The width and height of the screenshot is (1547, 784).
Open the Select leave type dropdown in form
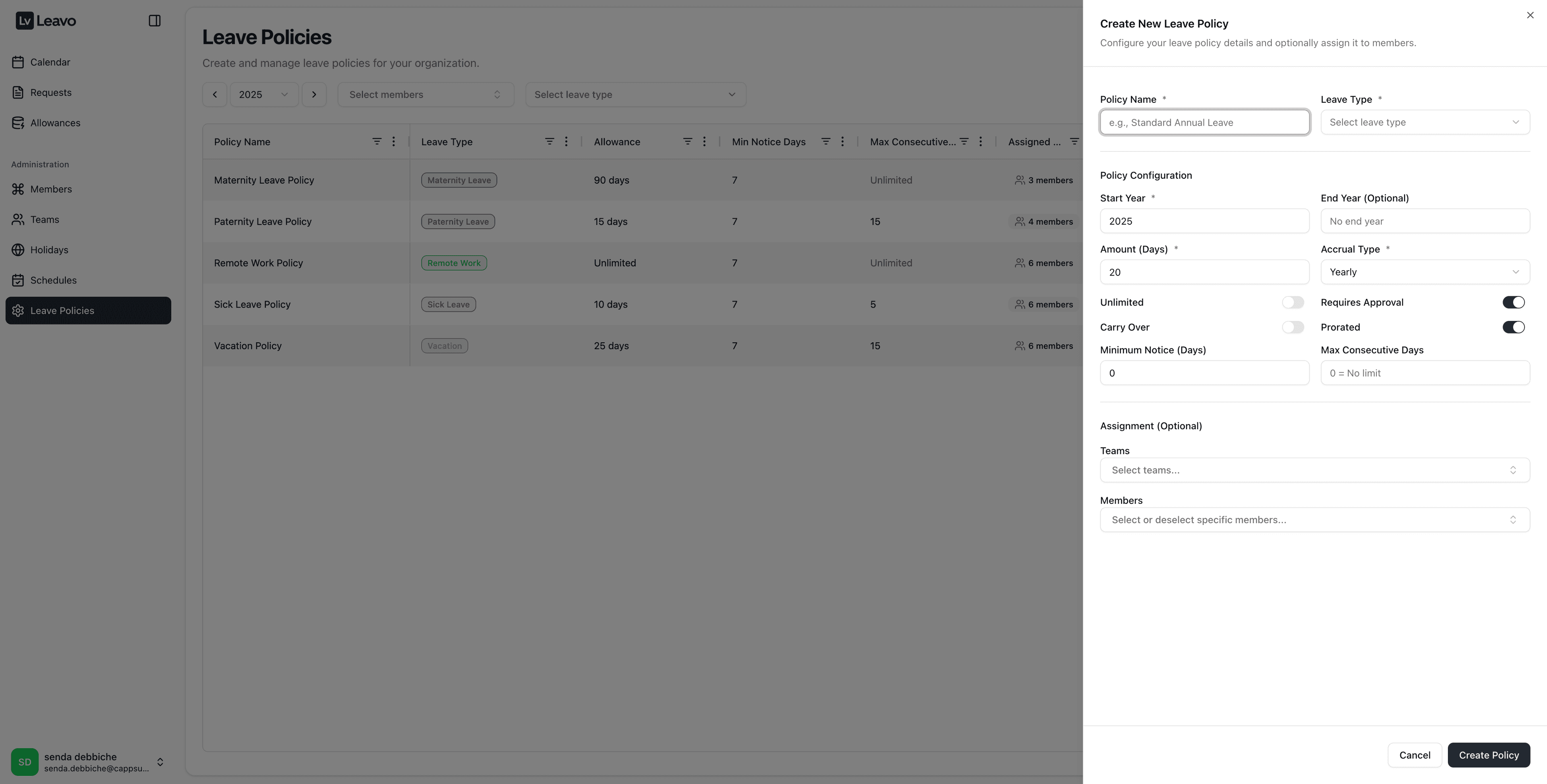click(x=1425, y=122)
